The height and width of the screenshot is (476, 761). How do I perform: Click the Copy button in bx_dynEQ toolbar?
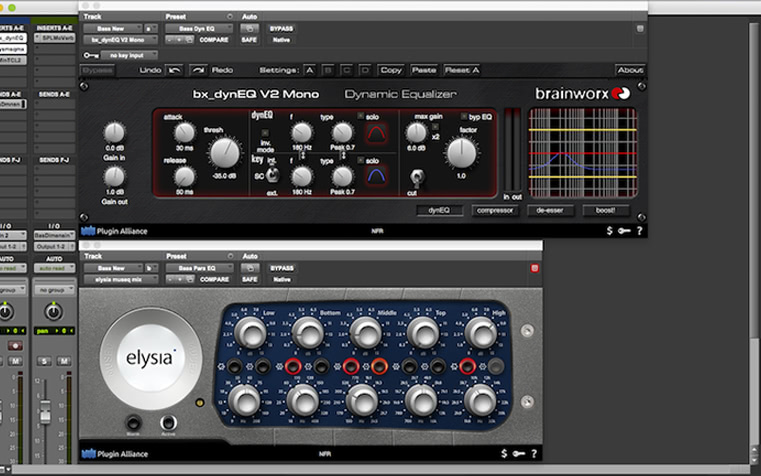click(391, 70)
